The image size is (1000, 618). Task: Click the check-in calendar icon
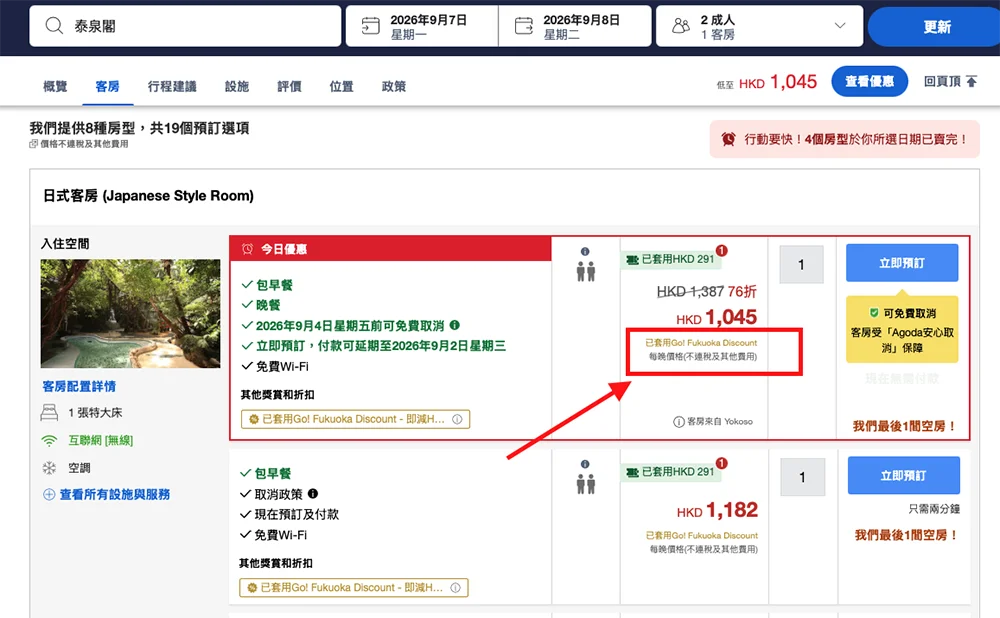pyautogui.click(x=371, y=26)
